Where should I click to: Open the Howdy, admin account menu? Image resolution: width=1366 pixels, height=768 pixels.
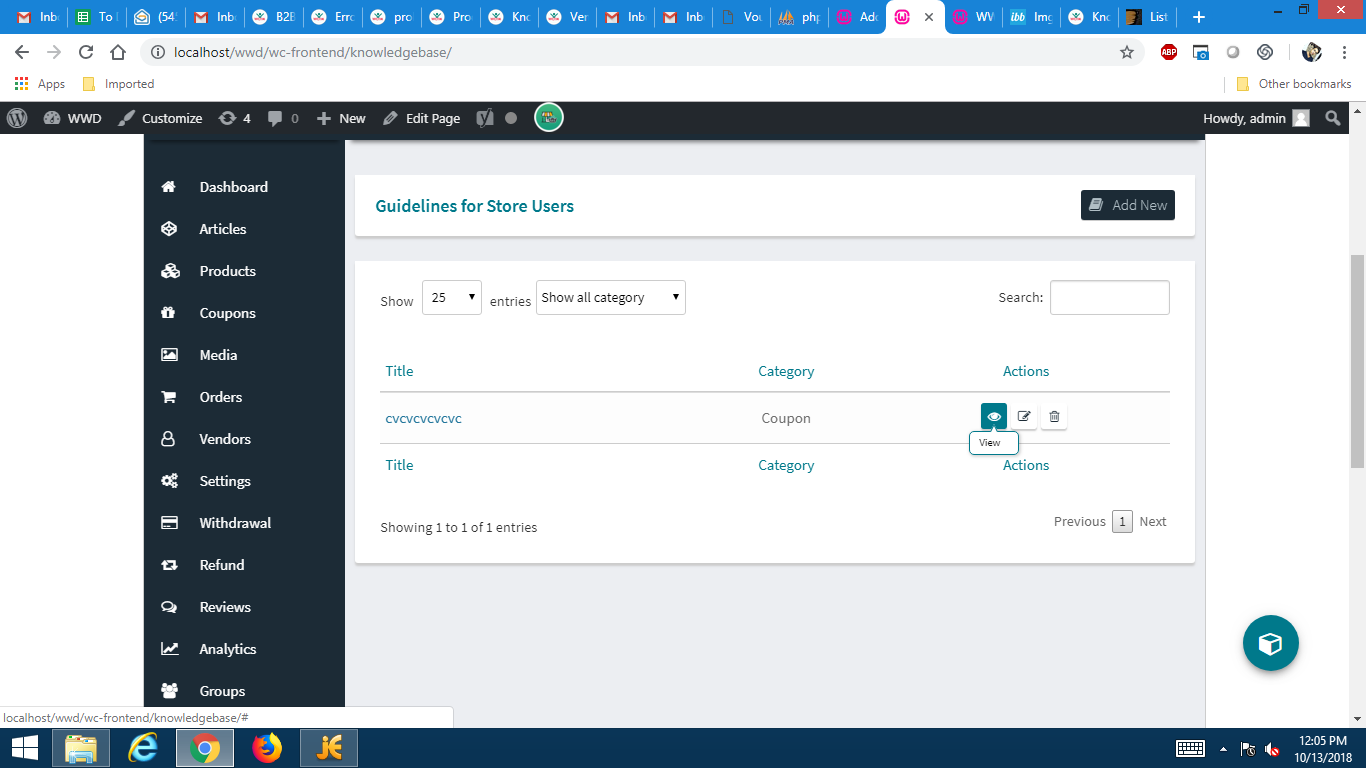[1256, 118]
